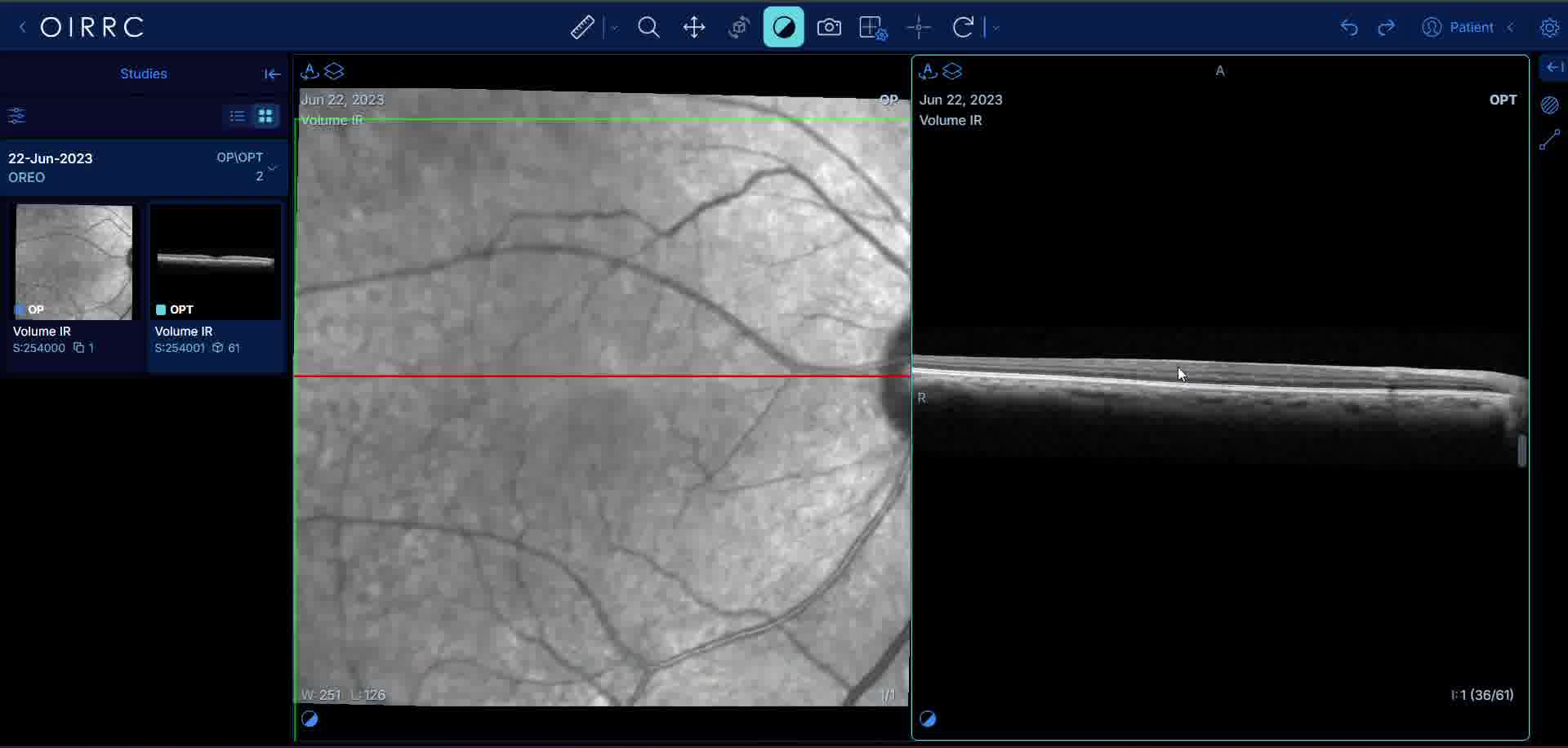The width and height of the screenshot is (1568, 748).
Task: Select the ruler measurement tool
Action: 581,28
